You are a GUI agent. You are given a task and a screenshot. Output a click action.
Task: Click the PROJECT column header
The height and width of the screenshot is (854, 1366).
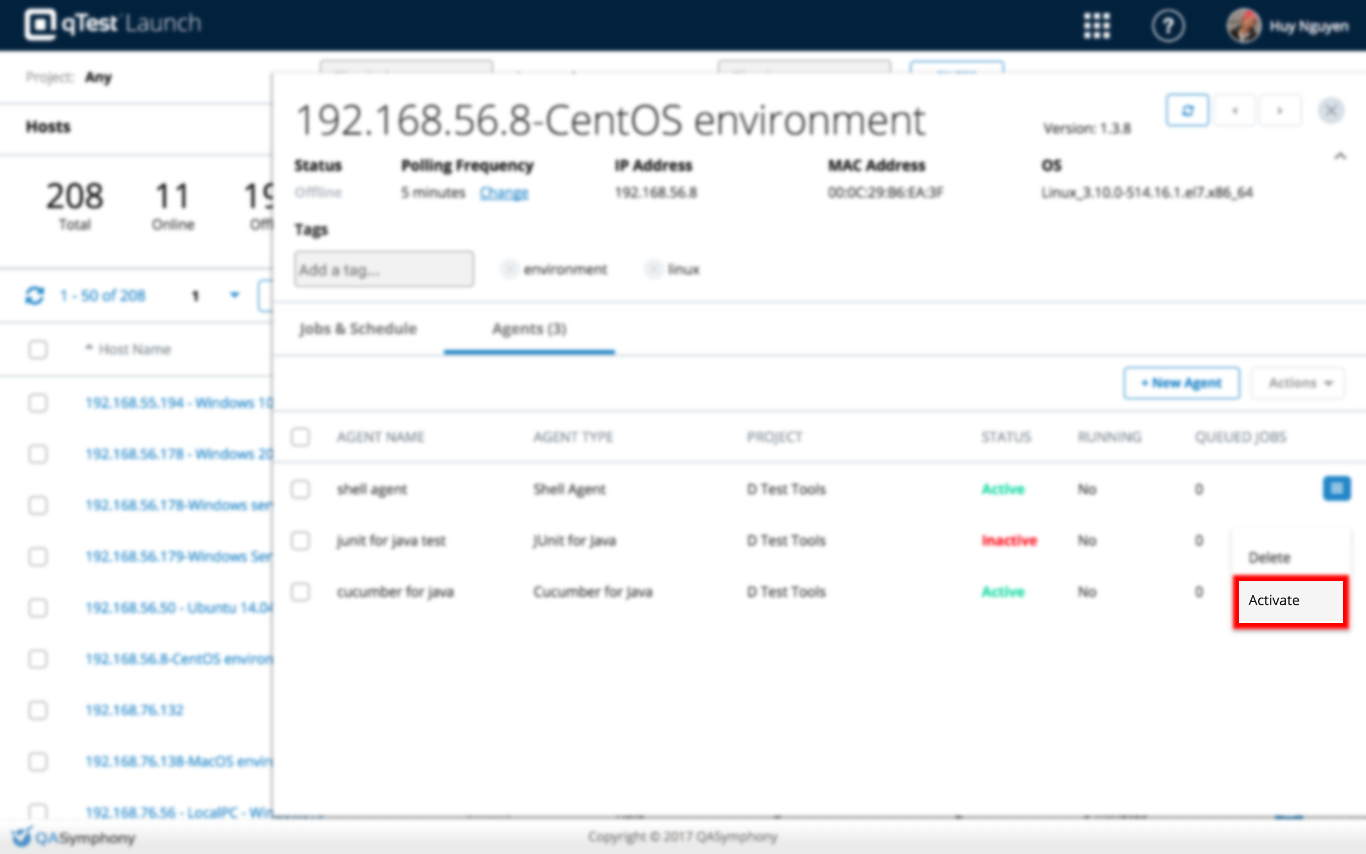pyautogui.click(x=774, y=437)
